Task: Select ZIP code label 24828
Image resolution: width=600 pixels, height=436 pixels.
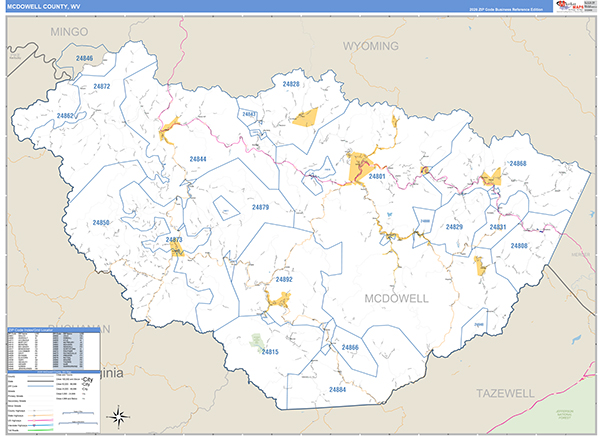Action: (x=291, y=84)
